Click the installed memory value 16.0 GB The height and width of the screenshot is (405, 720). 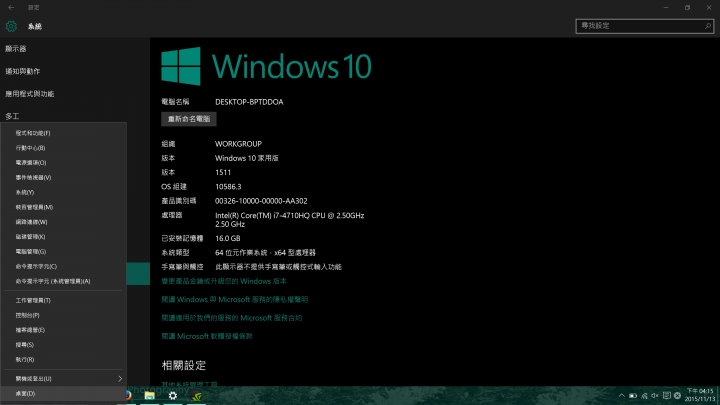click(x=228, y=238)
